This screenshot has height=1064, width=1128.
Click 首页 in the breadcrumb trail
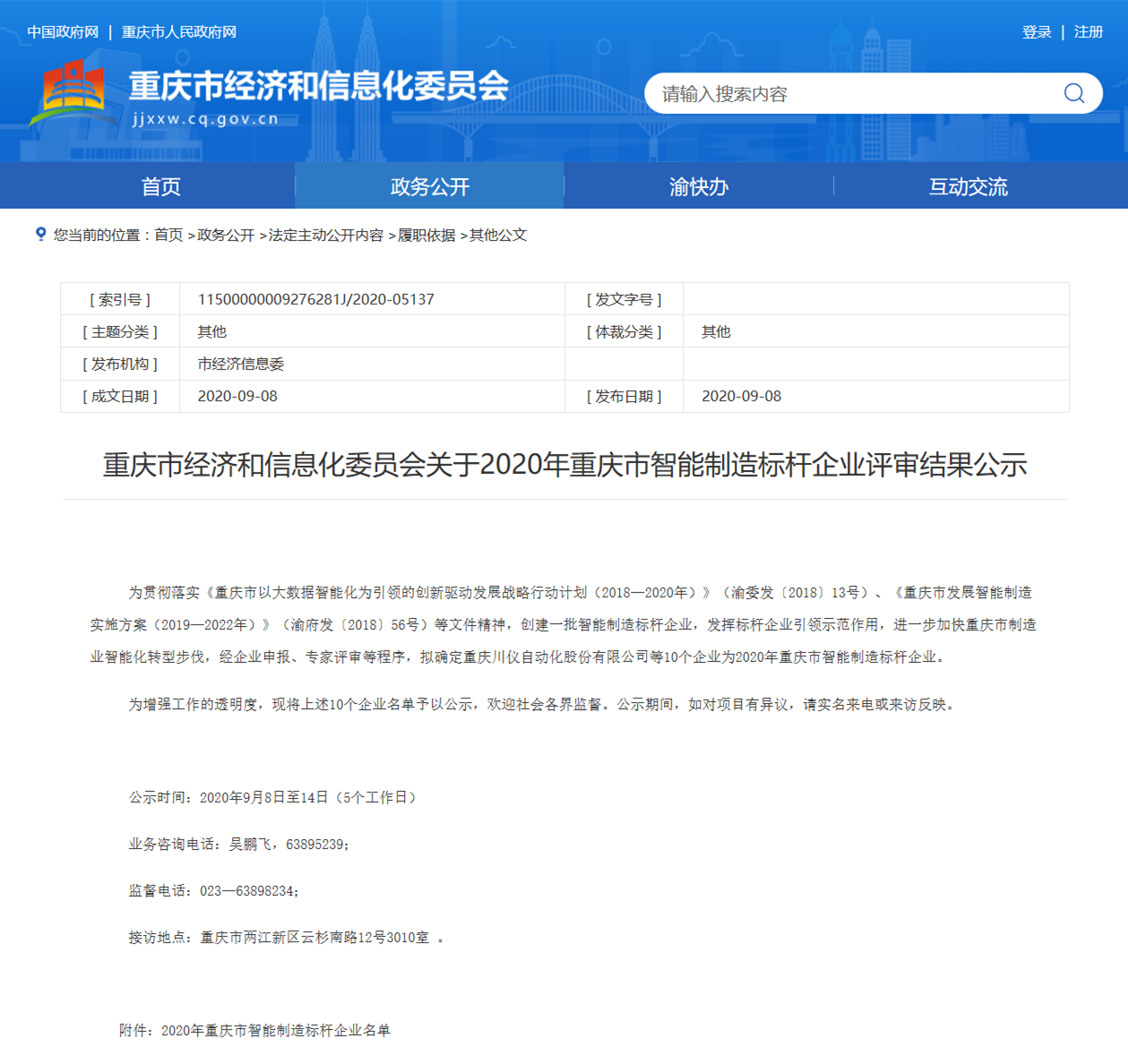[x=168, y=235]
